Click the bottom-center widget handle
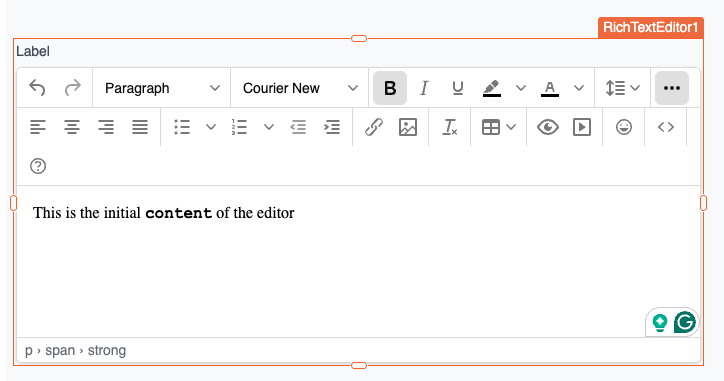Viewport: 724px width, 381px height. [359, 365]
